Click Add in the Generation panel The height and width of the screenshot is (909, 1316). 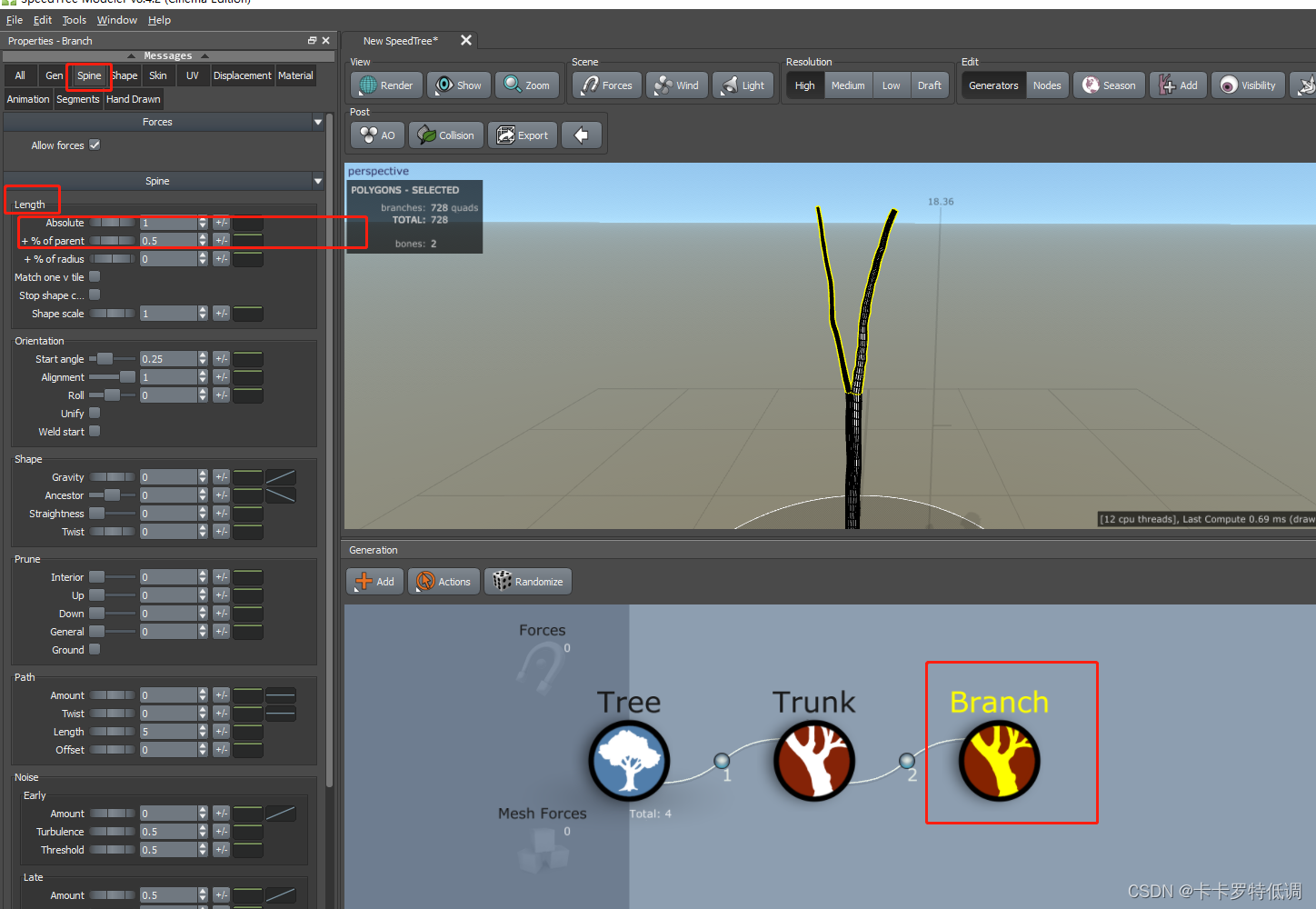tap(374, 582)
